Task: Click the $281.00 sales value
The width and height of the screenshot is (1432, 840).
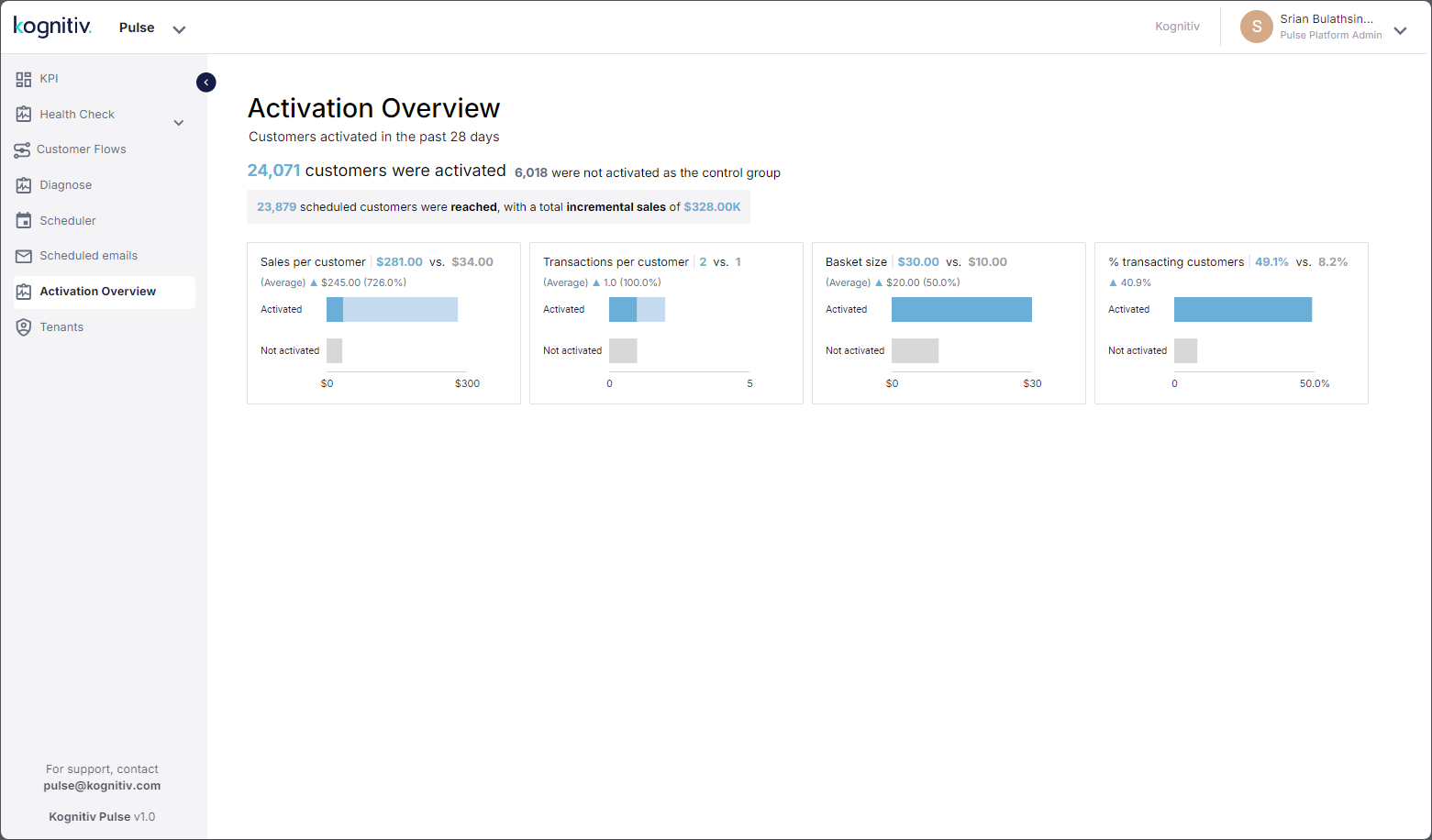Action: coord(399,262)
